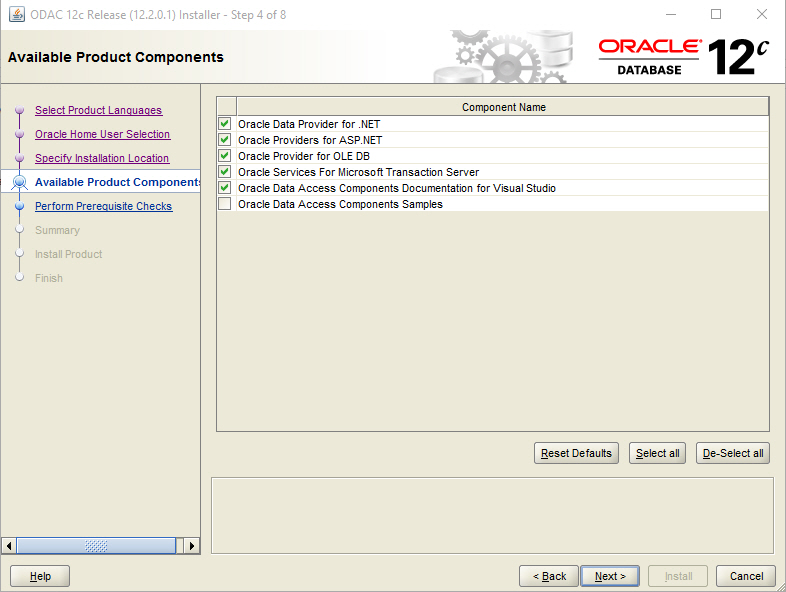Click the steps panel horizontal scrollbar thumb
Viewport: 786px width, 592px height.
pos(96,545)
